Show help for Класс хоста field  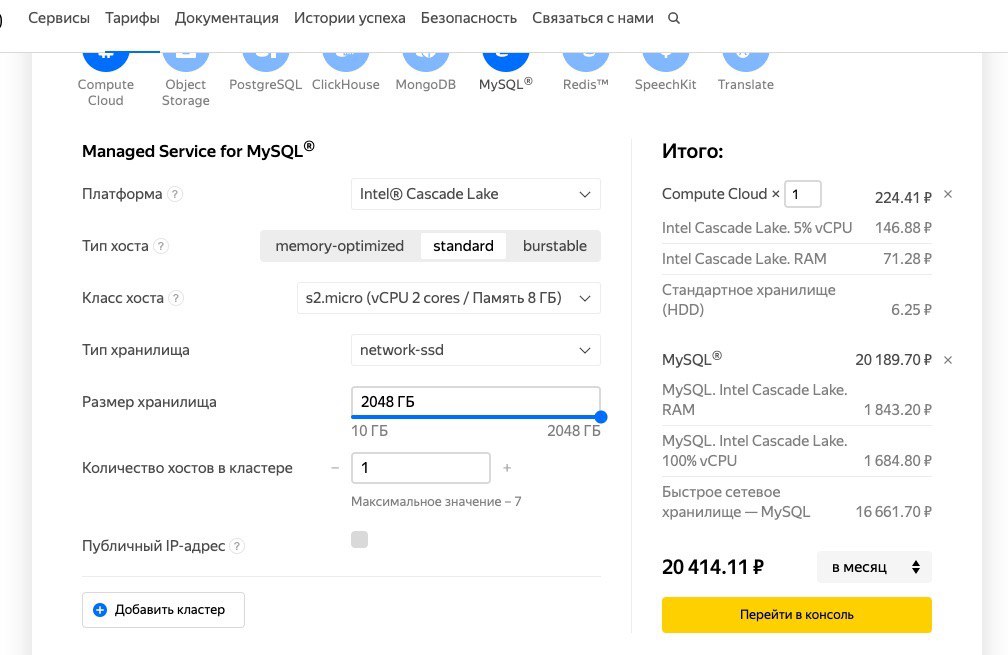[176, 298]
